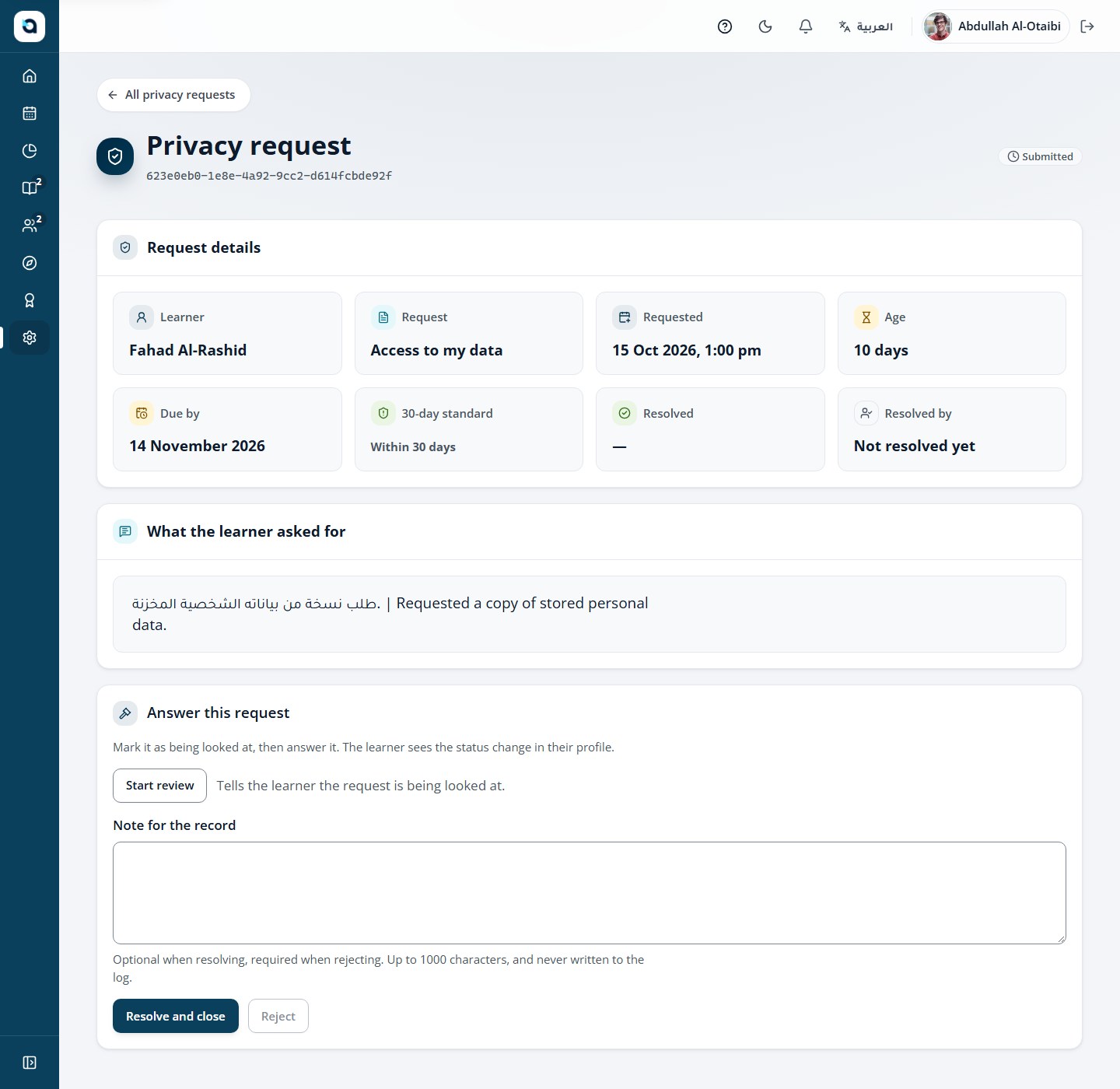Open the calendar icon in the sidebar
This screenshot has width=1120, height=1089.
pos(30,114)
